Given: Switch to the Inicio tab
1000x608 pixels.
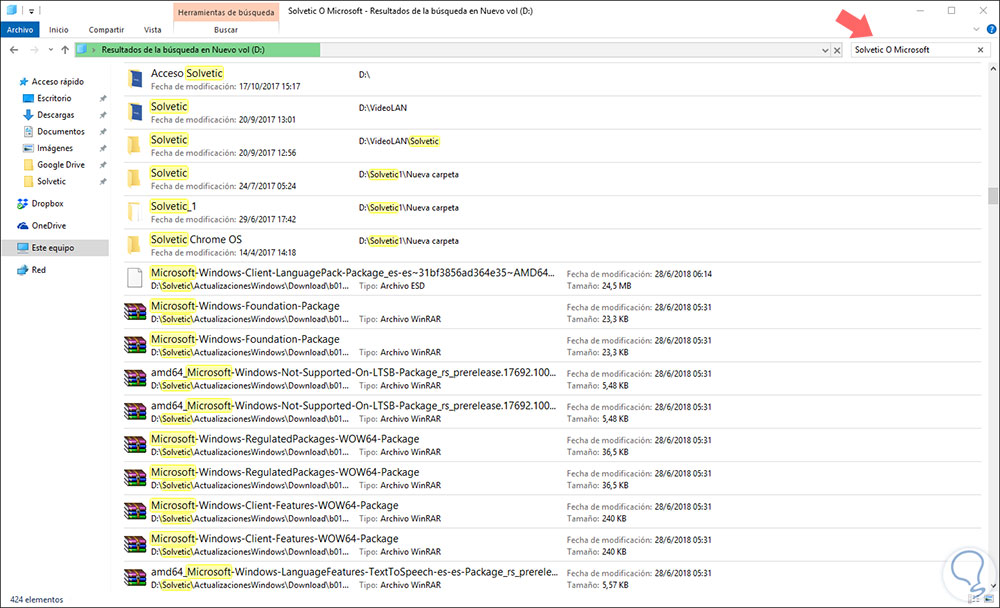Looking at the screenshot, I should (59, 29).
